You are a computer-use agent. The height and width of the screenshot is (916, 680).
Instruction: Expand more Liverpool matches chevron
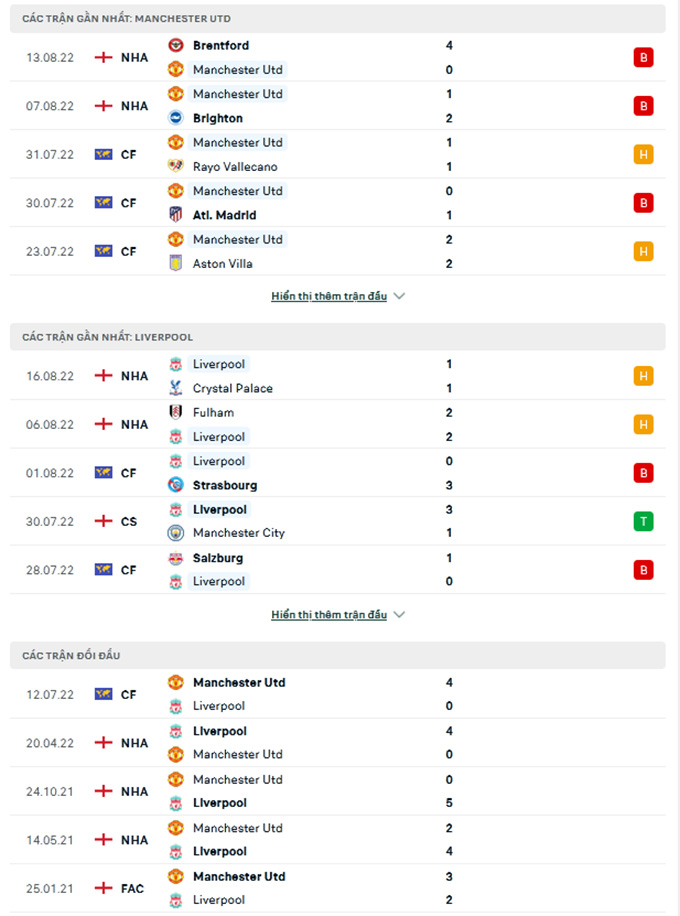(400, 615)
